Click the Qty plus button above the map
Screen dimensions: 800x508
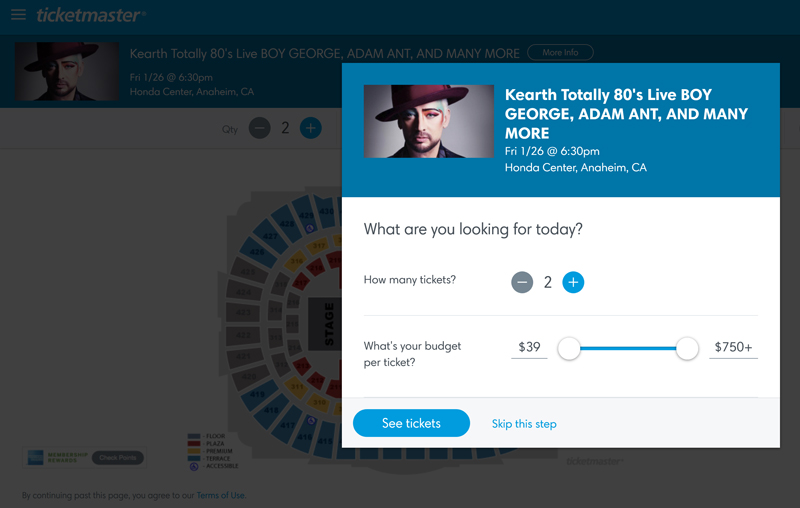pyautogui.click(x=311, y=128)
